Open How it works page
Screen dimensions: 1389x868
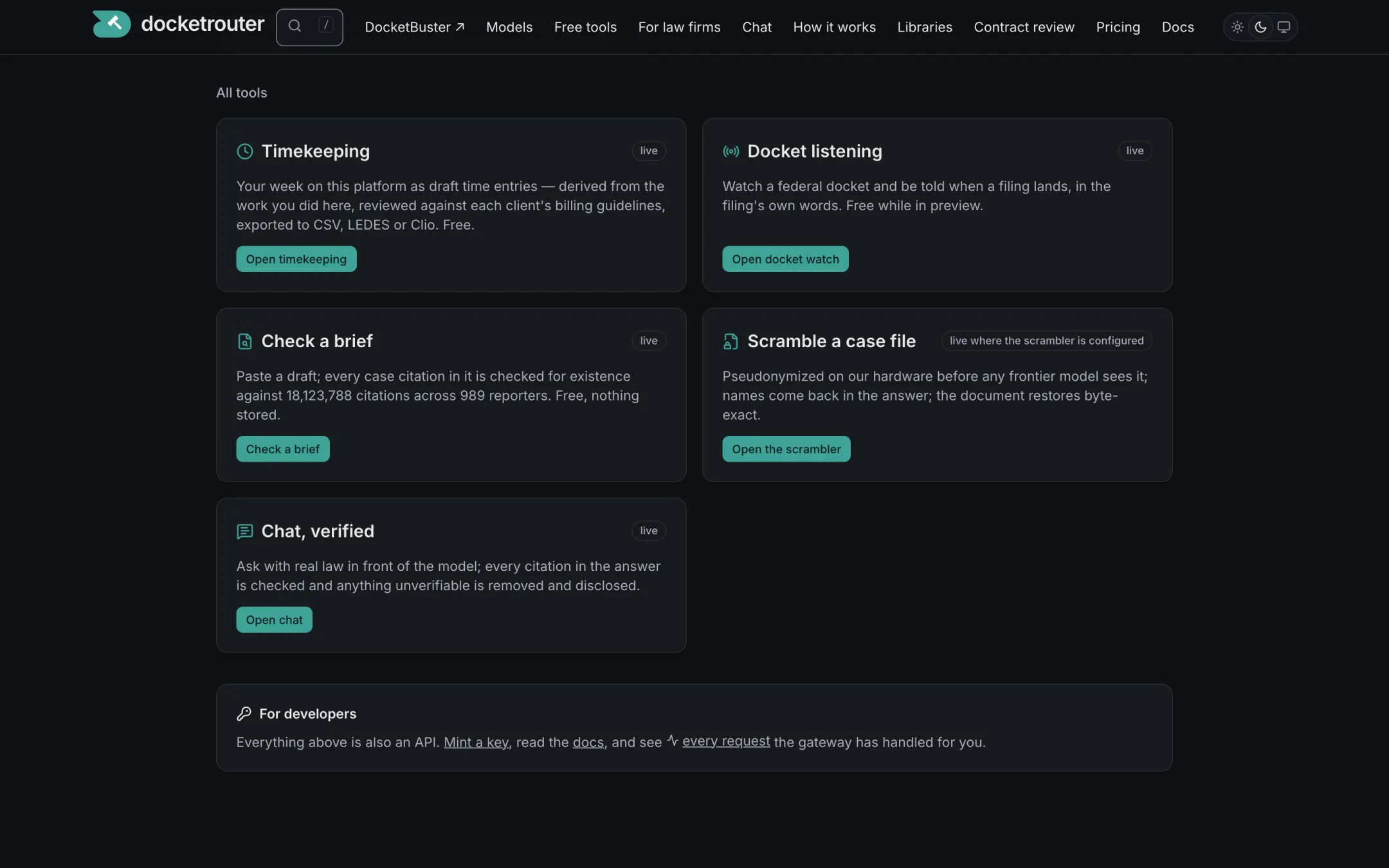point(834,27)
